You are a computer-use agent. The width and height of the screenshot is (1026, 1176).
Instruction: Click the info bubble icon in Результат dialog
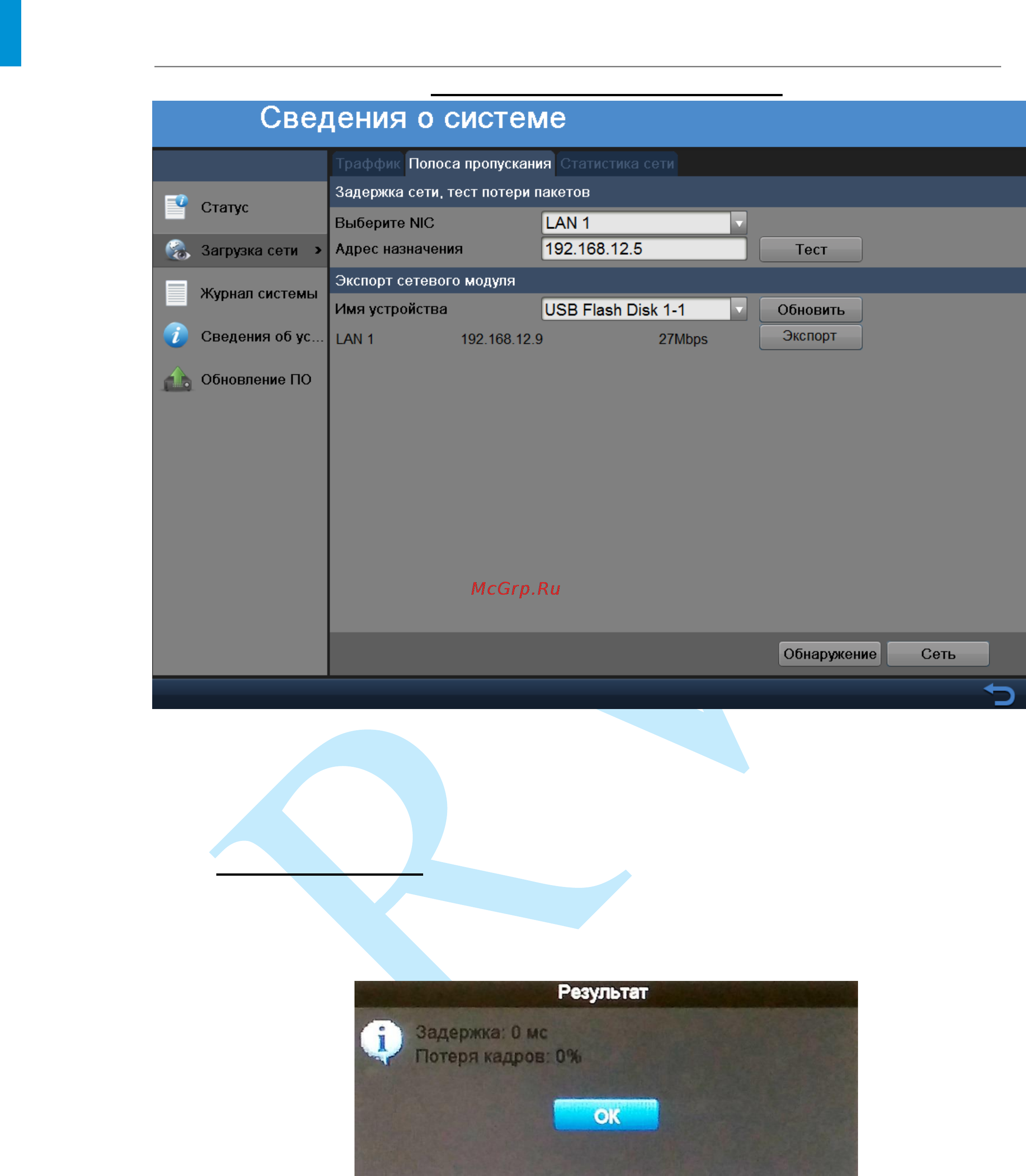(382, 1041)
